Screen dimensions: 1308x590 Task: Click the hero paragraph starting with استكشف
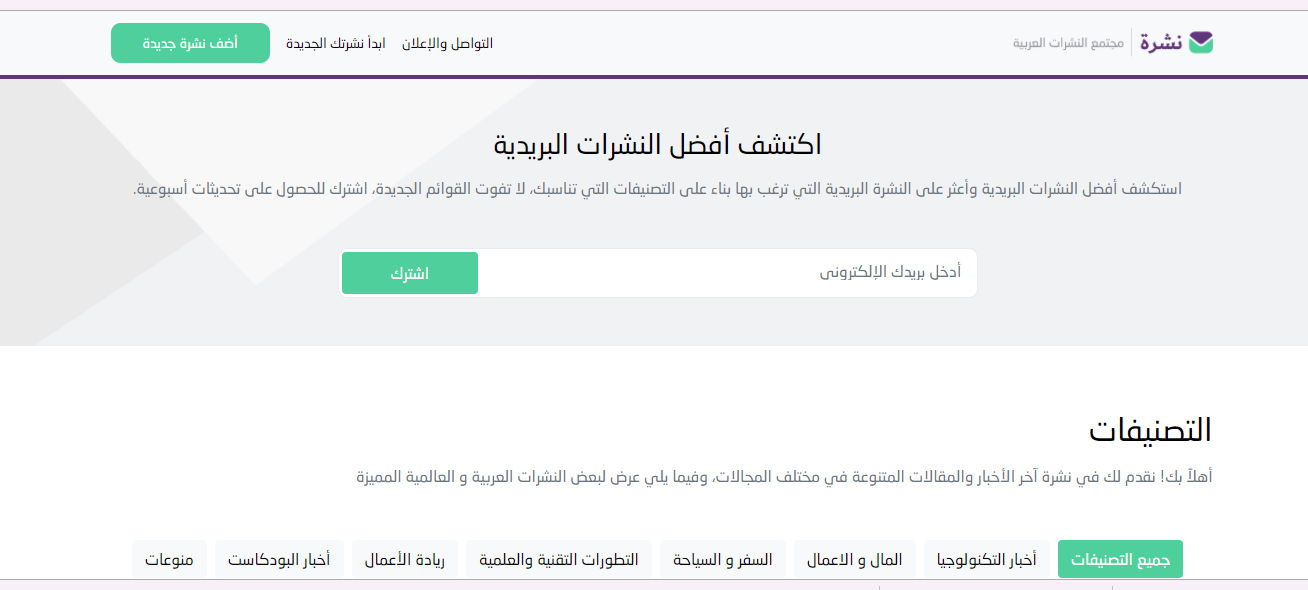(657, 189)
